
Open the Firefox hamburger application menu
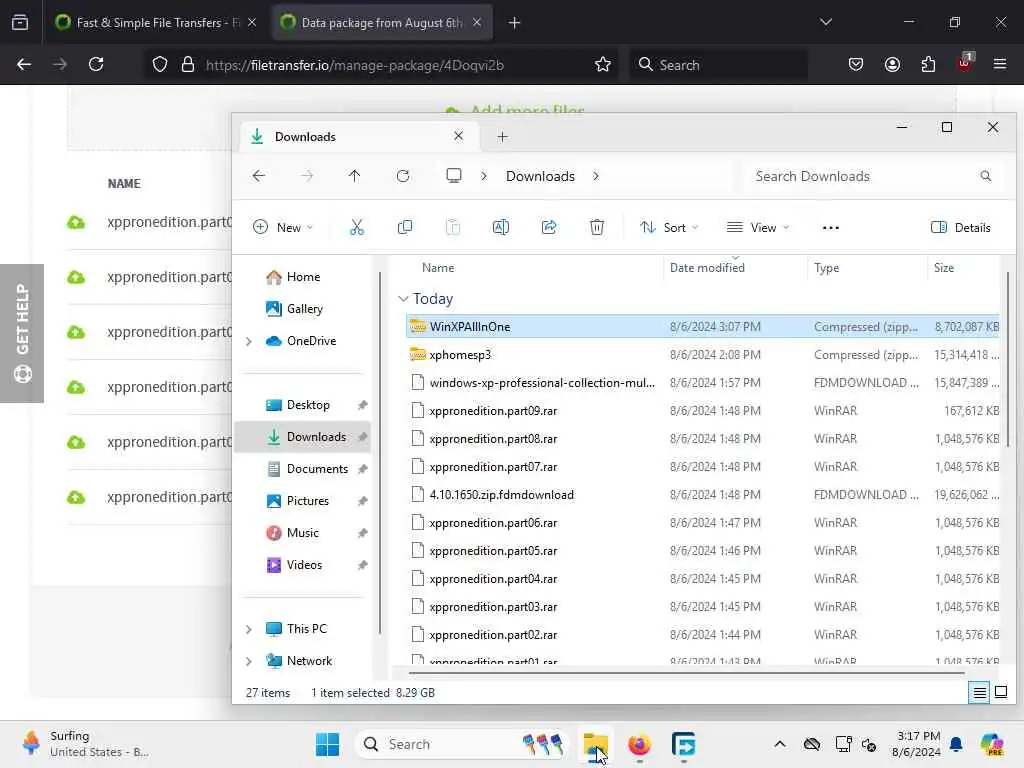pos(1000,64)
